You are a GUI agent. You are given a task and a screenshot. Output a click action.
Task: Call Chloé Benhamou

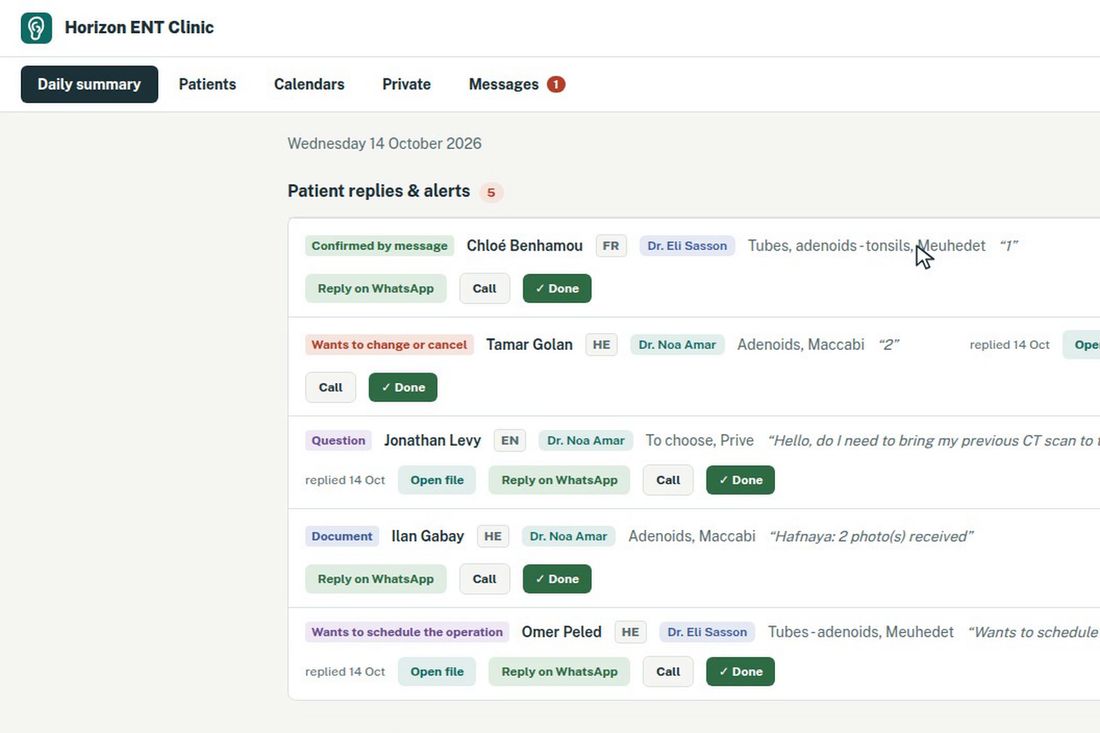pyautogui.click(x=485, y=288)
